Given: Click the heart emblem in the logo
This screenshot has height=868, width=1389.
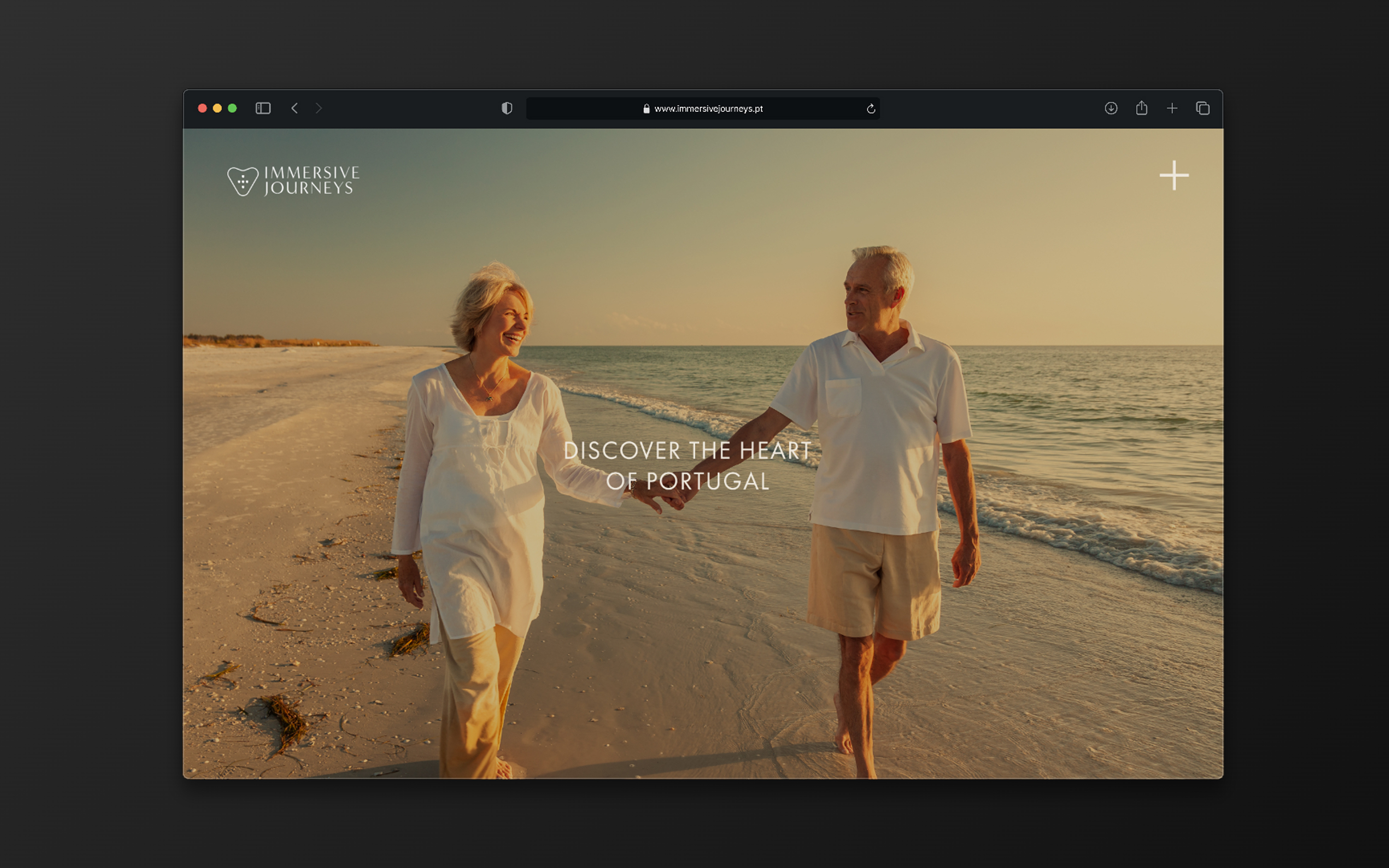Looking at the screenshot, I should [x=243, y=181].
